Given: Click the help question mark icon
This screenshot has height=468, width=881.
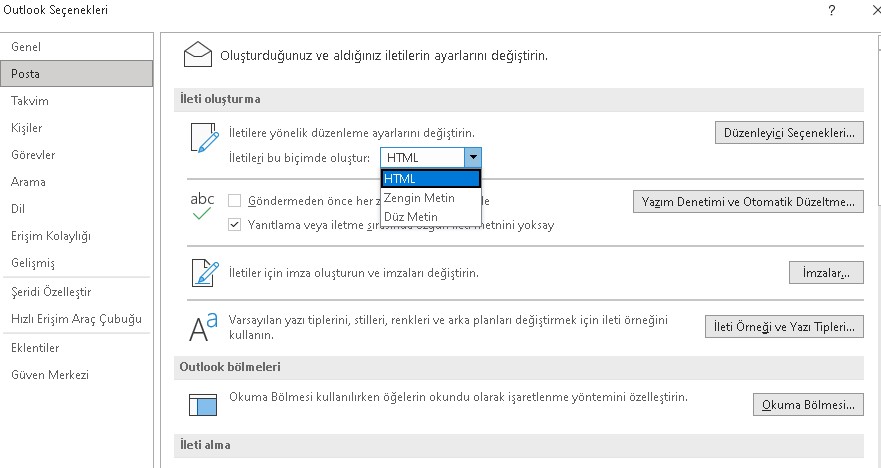Looking at the screenshot, I should [x=831, y=10].
